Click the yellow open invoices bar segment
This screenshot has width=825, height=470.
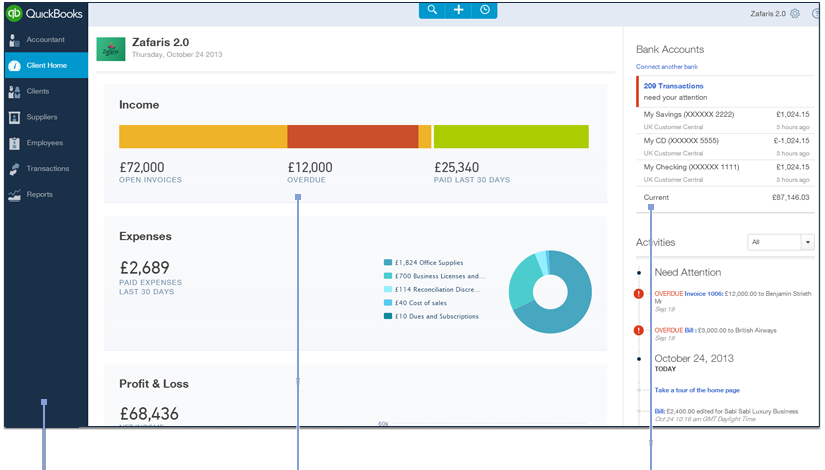point(203,136)
